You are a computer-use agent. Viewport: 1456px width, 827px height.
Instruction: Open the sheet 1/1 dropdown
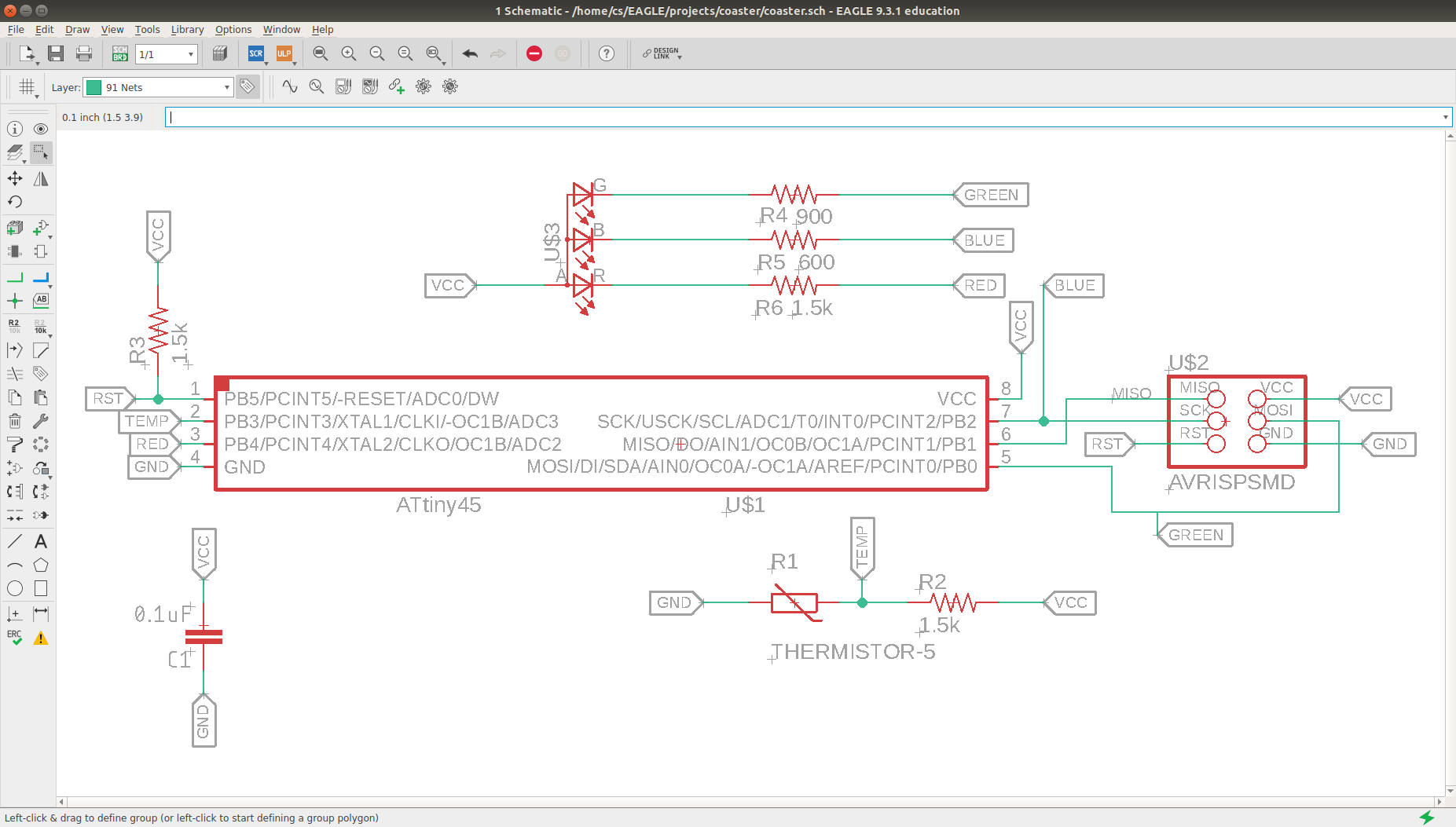point(166,54)
